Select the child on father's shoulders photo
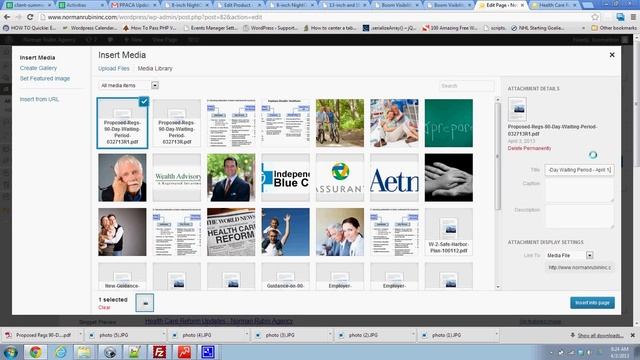 tap(285, 232)
